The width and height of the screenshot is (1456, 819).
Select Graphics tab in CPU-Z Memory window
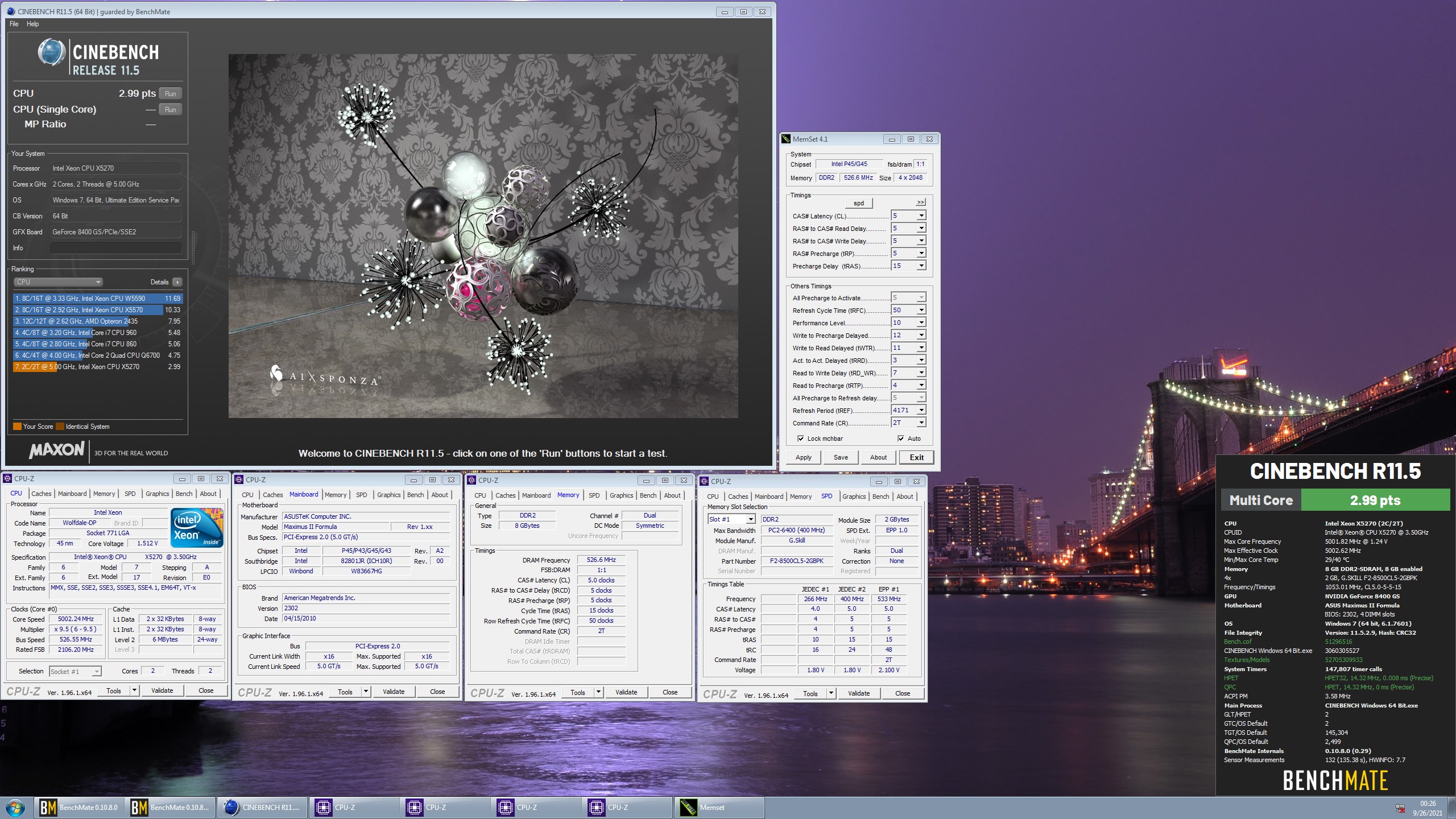622,495
